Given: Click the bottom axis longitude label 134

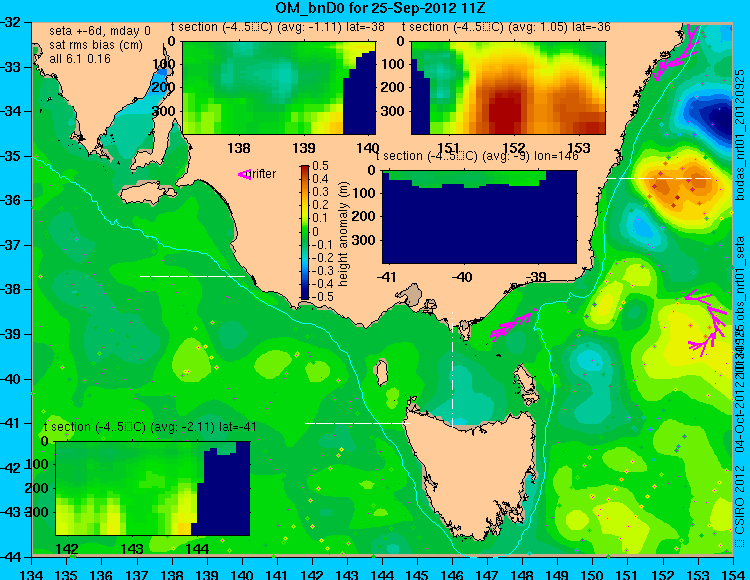Looking at the screenshot, I should click(x=32, y=573).
